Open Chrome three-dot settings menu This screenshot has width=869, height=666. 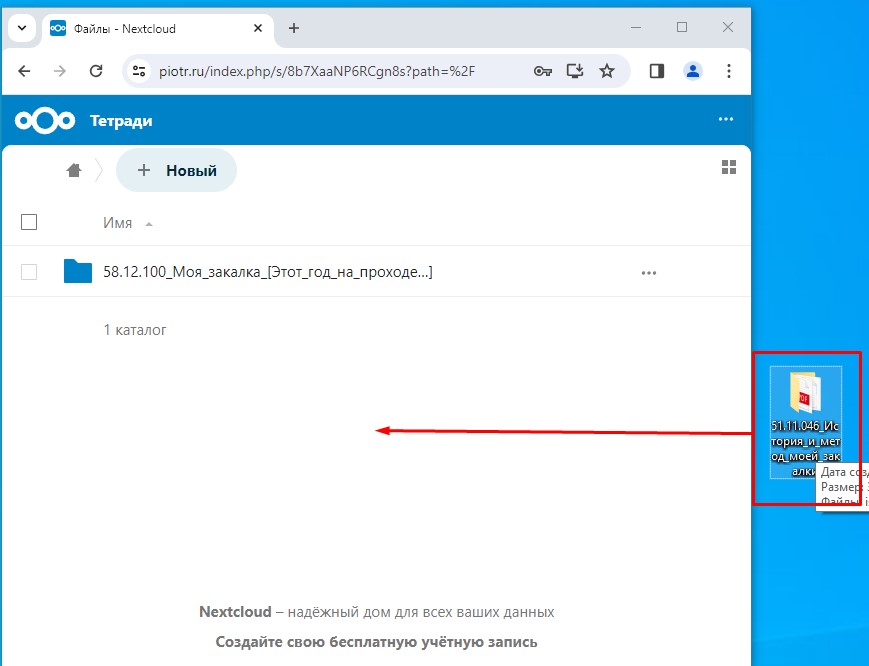[729, 71]
